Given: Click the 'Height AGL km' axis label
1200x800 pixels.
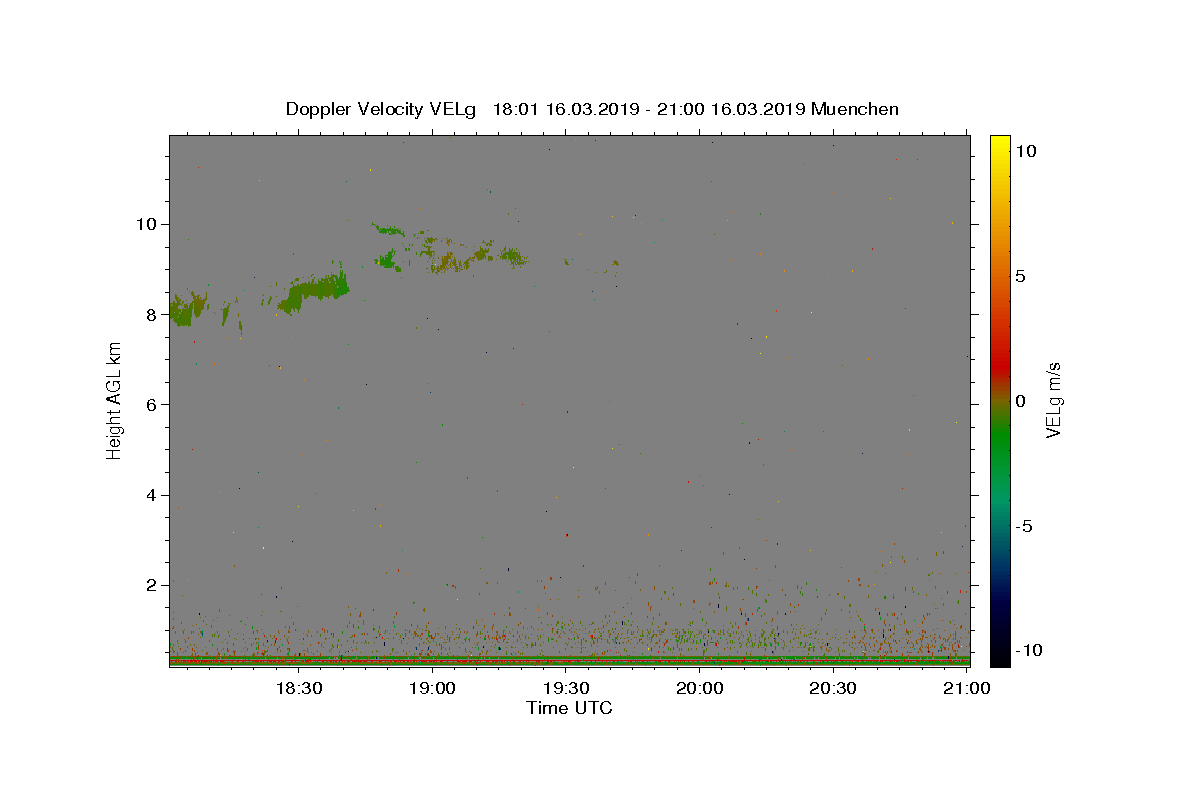Looking at the screenshot, I should click(115, 400).
